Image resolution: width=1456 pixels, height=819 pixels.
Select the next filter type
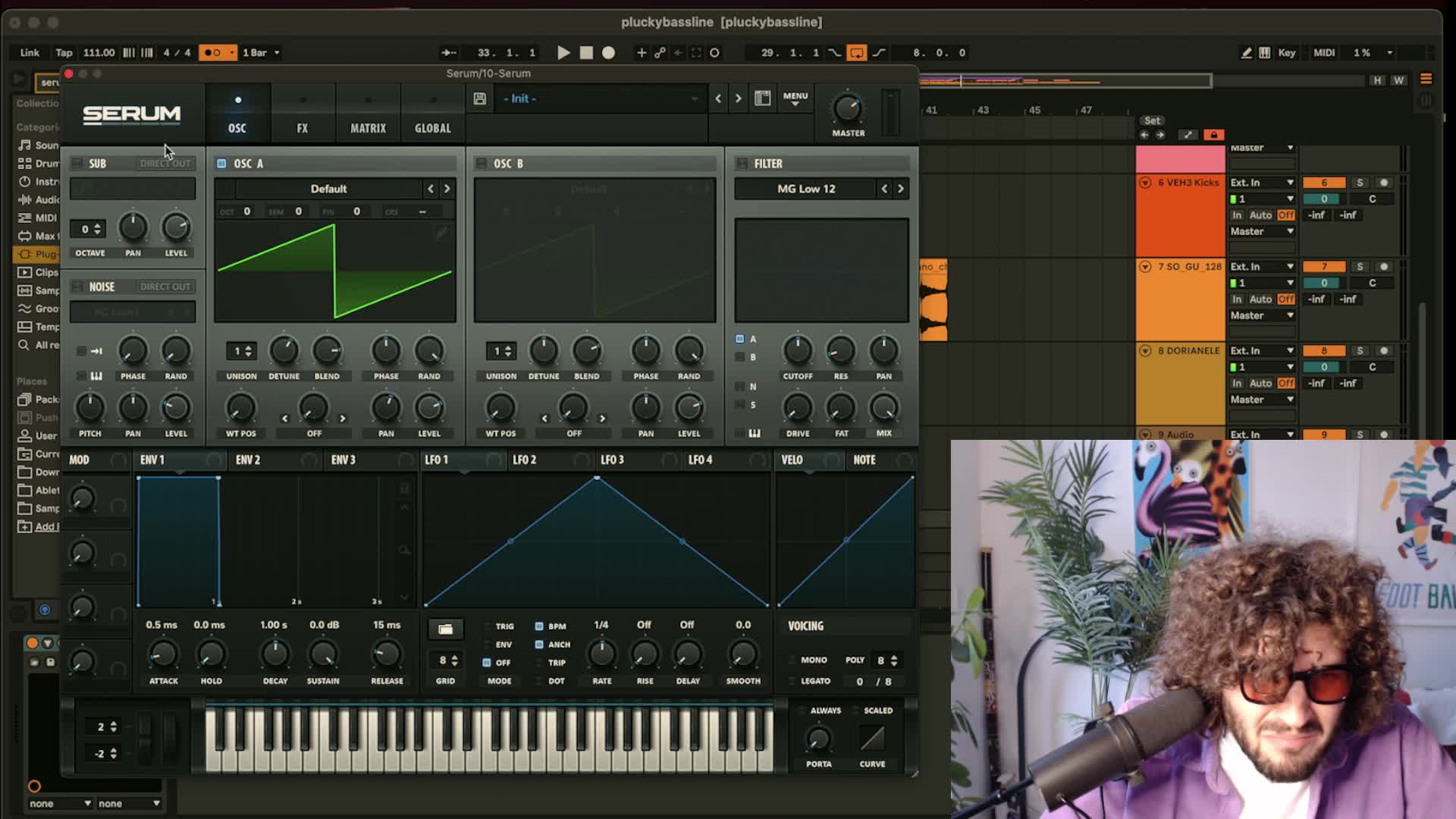[x=901, y=189]
